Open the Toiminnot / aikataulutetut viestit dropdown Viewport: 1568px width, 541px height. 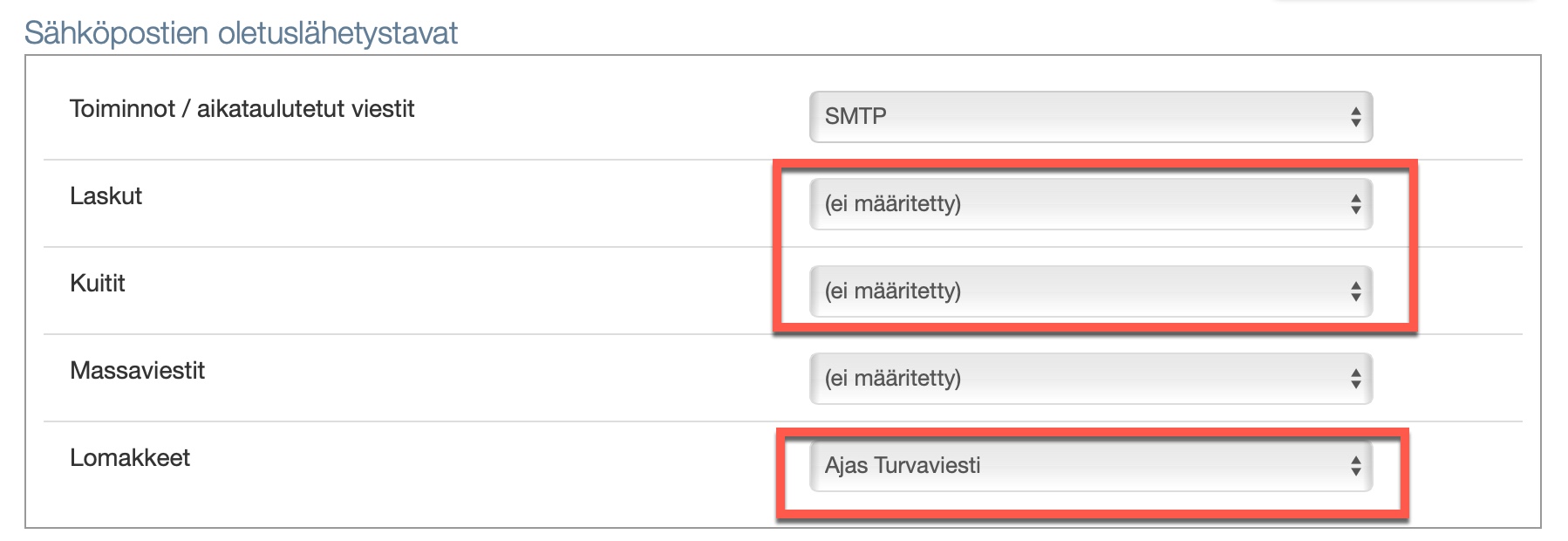click(1090, 117)
